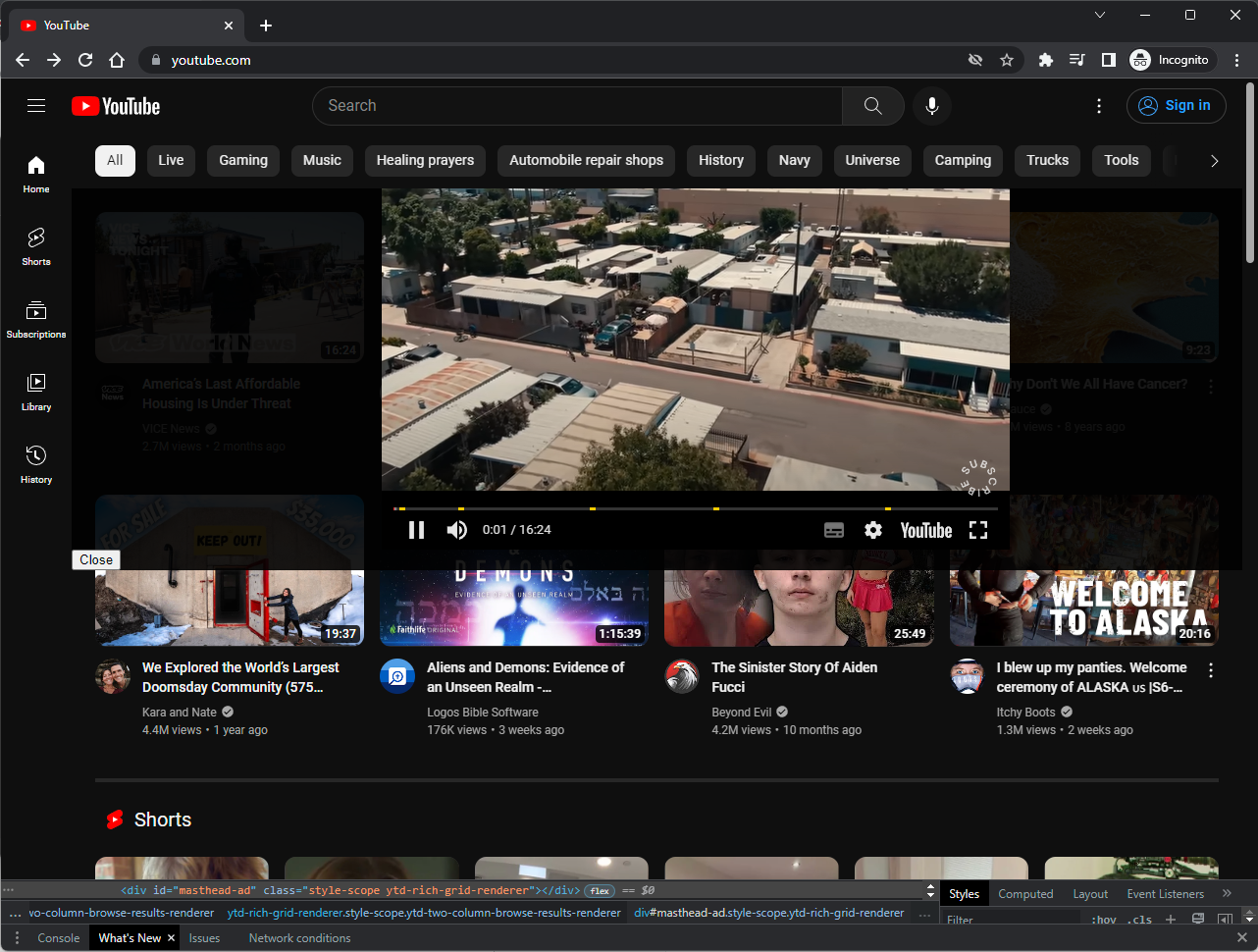Click the Close button on the overlay
The height and width of the screenshot is (952, 1258).
[96, 559]
